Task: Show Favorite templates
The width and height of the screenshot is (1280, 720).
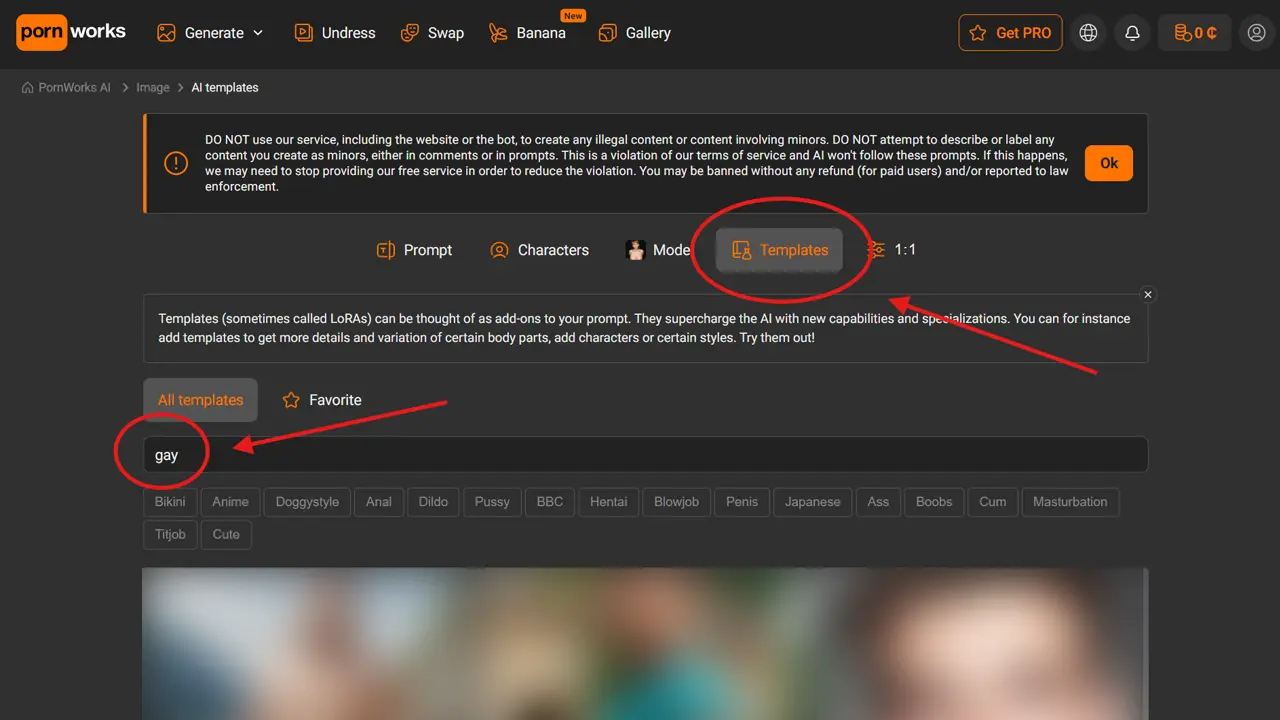Action: (321, 400)
